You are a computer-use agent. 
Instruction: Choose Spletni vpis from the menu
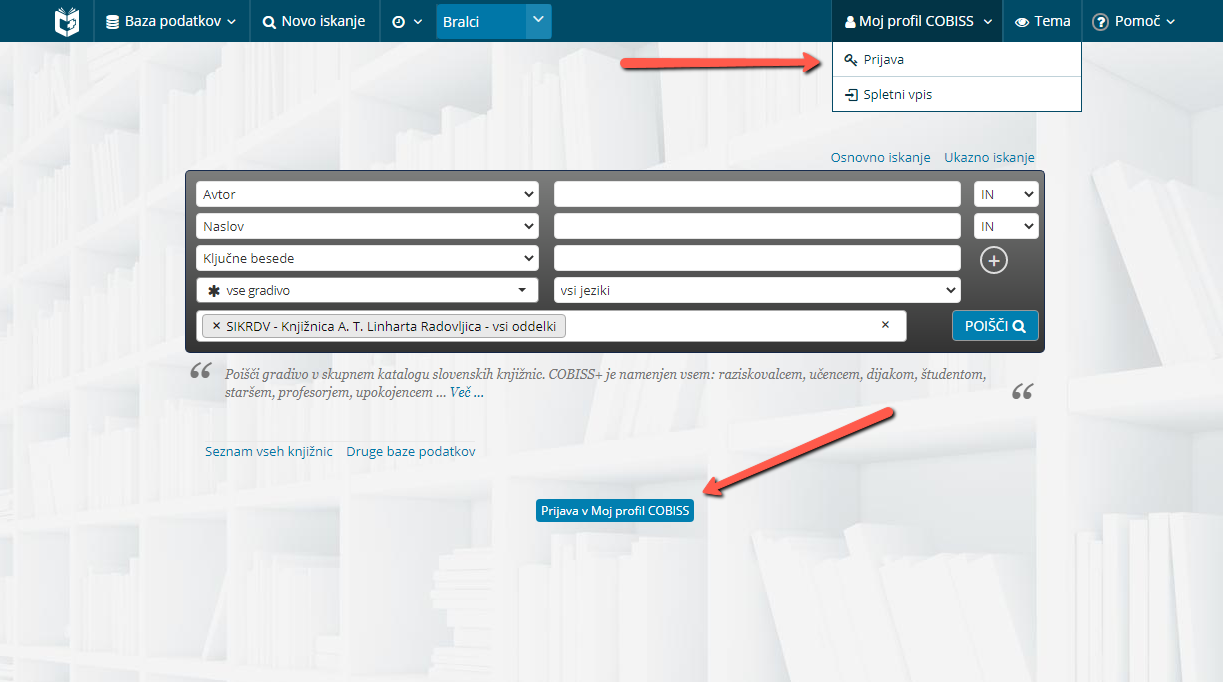957,95
